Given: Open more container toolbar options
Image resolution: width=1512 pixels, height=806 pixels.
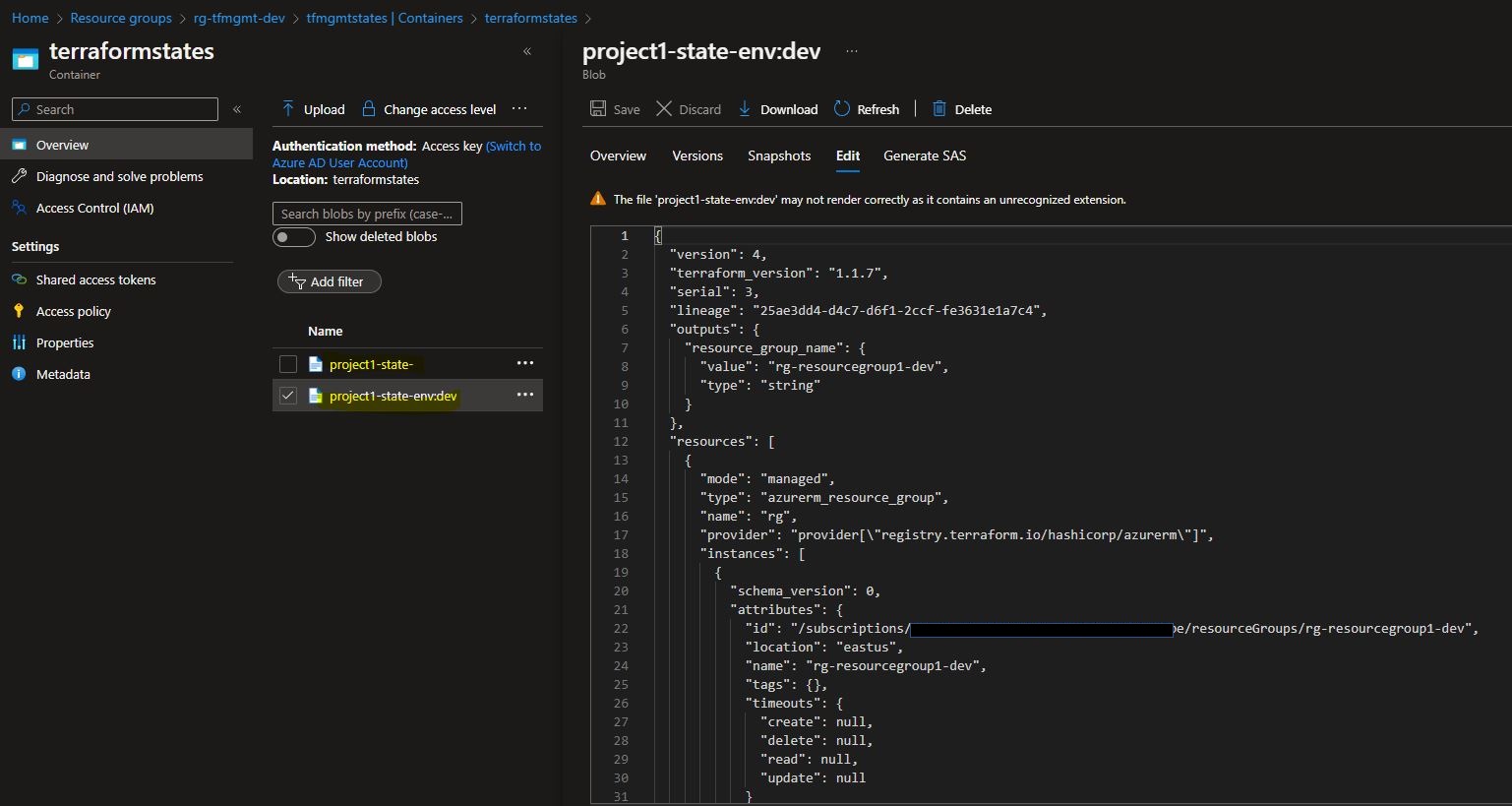Looking at the screenshot, I should 520,108.
